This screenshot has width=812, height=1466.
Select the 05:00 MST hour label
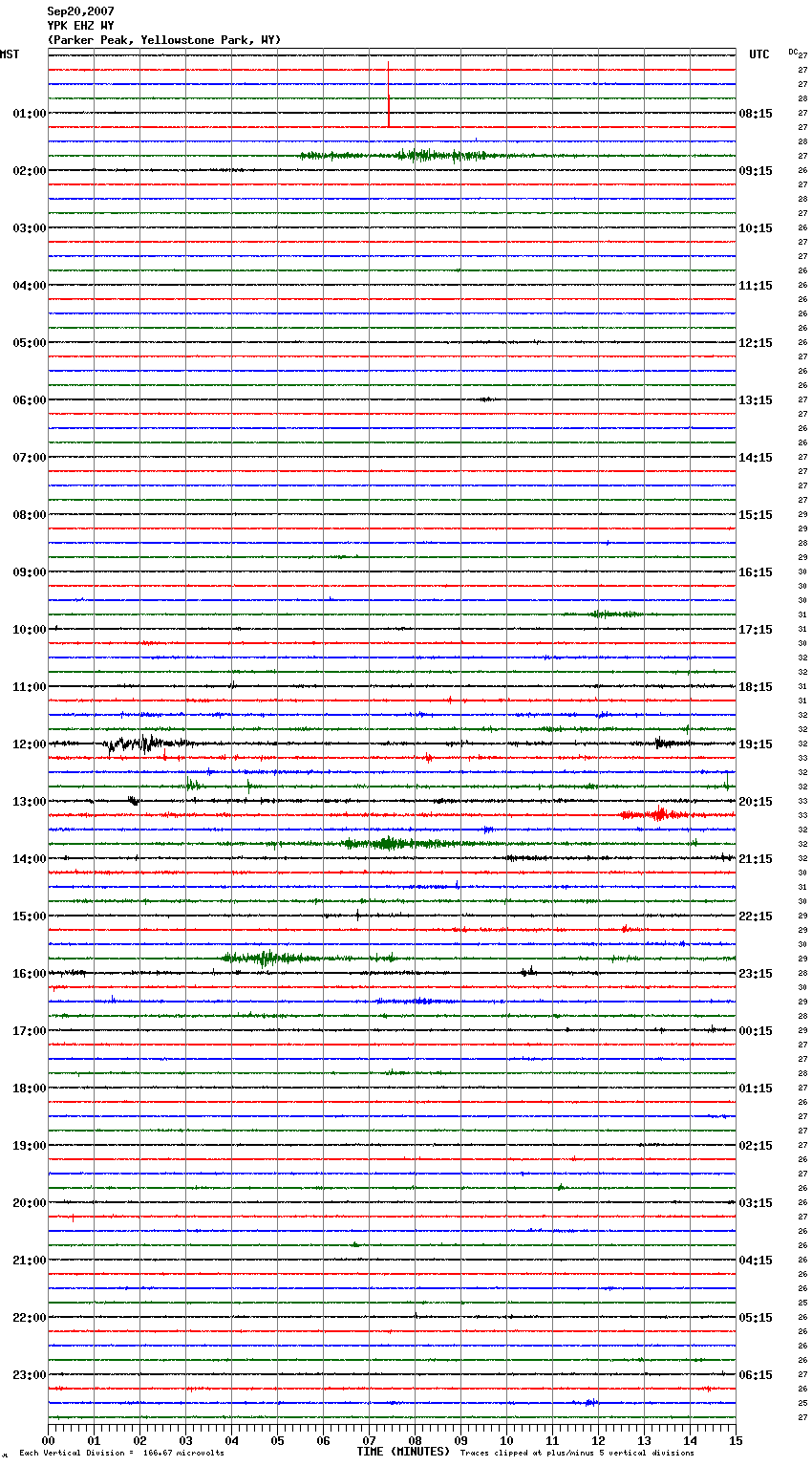[x=30, y=343]
